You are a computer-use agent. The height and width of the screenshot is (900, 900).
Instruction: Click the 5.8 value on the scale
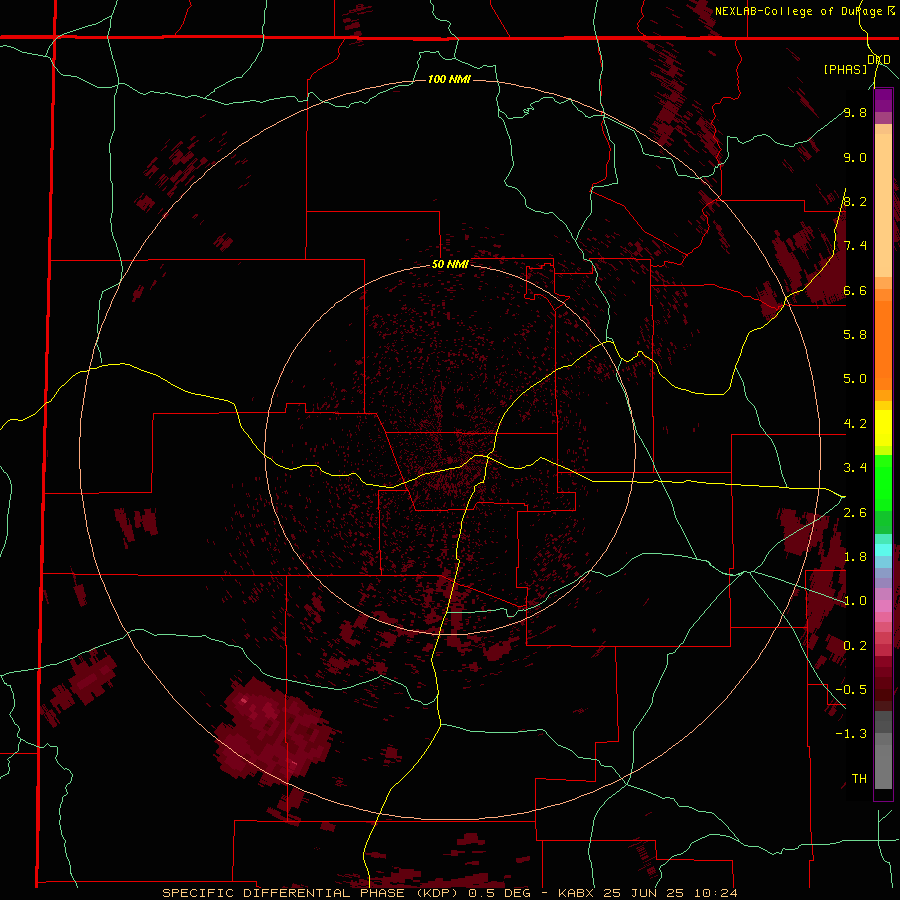click(x=855, y=334)
